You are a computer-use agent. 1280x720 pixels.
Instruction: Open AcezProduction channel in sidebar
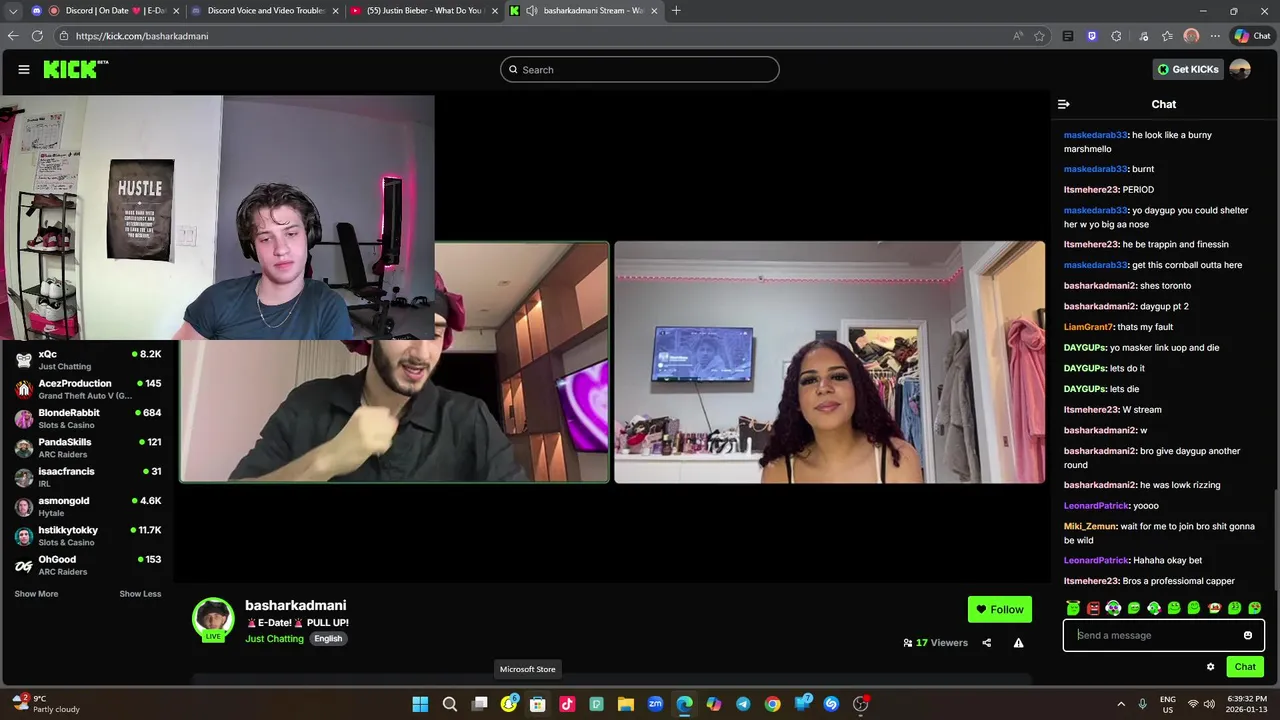(x=88, y=389)
